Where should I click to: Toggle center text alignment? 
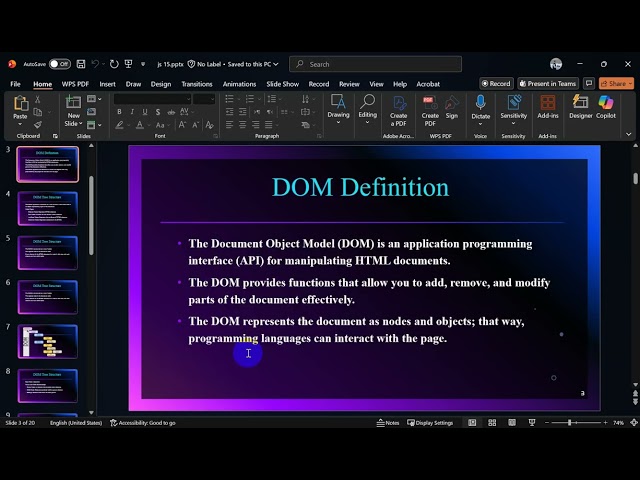click(x=242, y=125)
